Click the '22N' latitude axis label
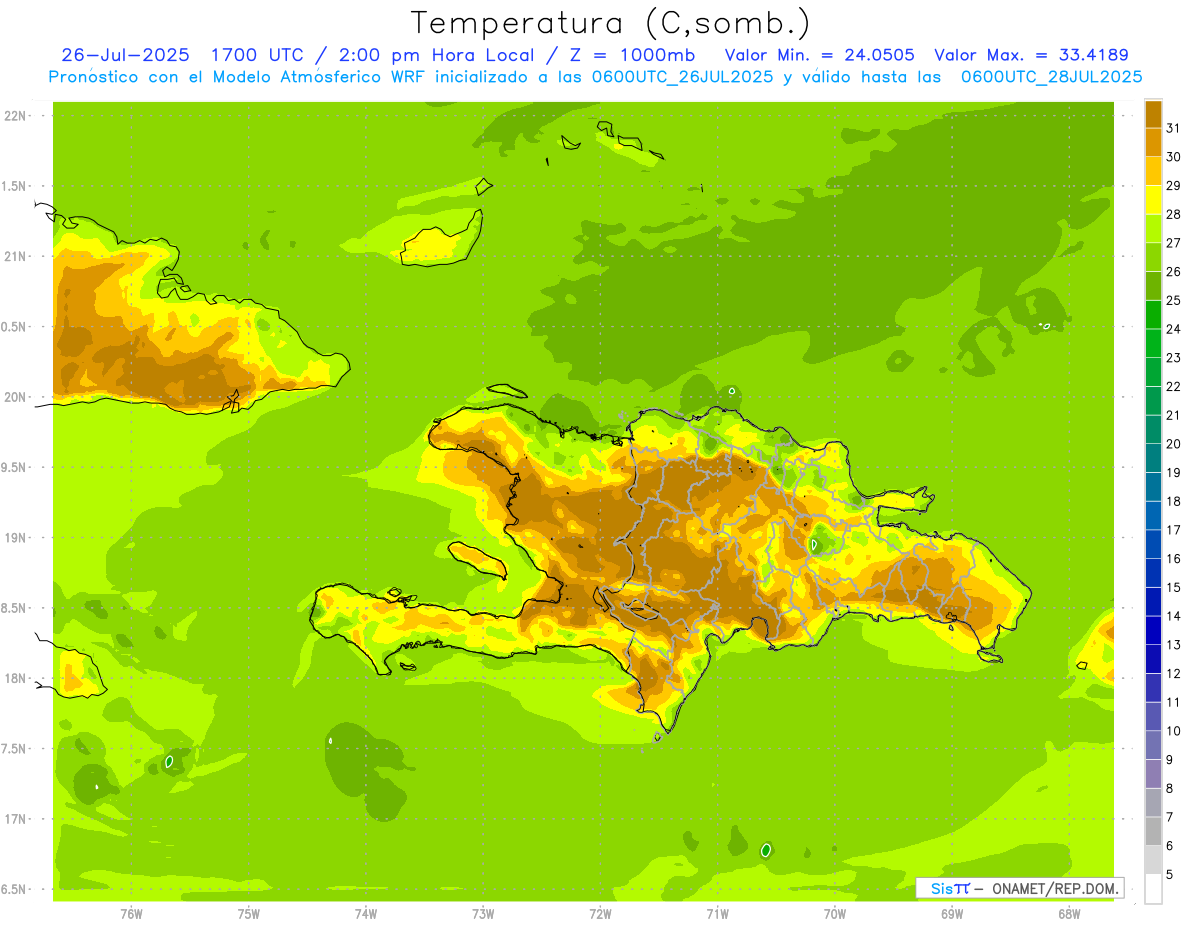Image resolution: width=1200 pixels, height=927 pixels. 14,116
